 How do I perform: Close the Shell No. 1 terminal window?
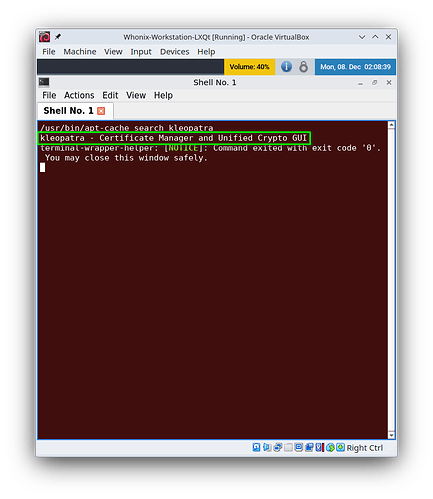[389, 82]
